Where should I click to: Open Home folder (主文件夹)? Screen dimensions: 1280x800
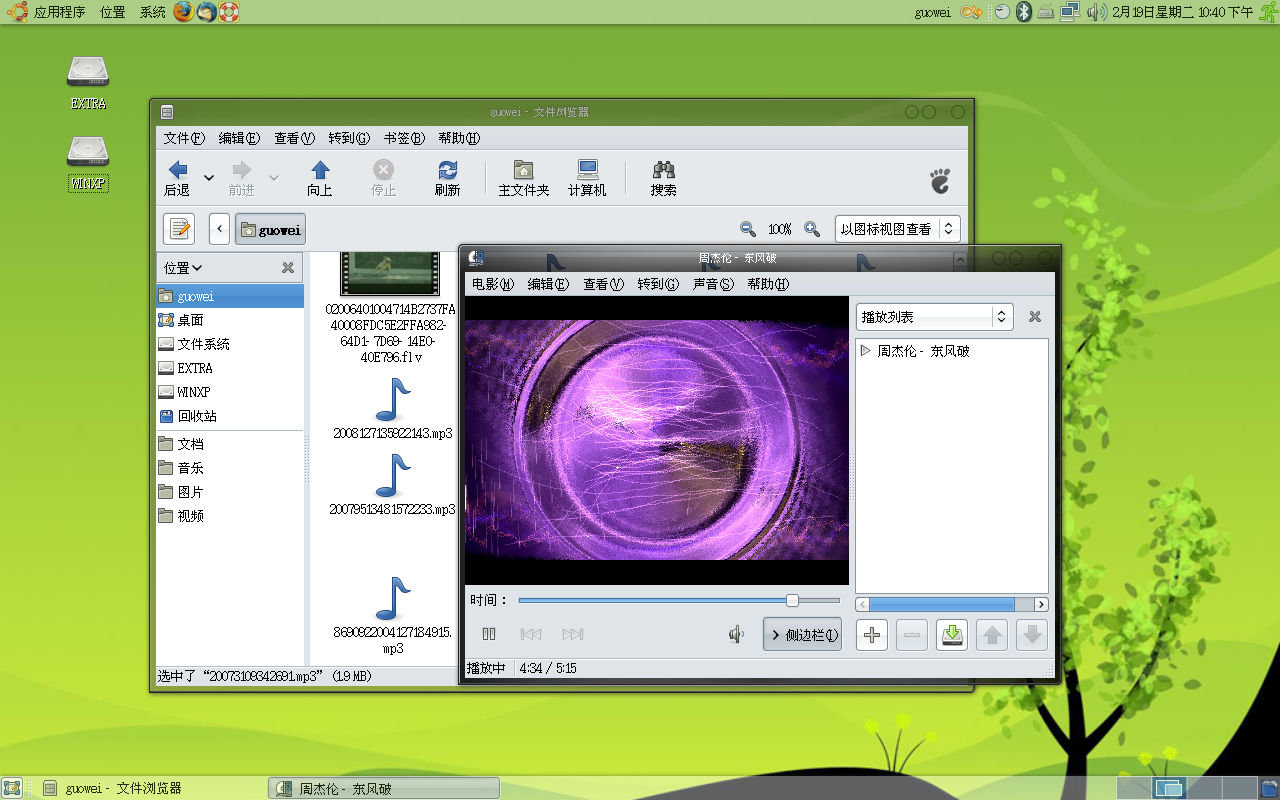[523, 178]
